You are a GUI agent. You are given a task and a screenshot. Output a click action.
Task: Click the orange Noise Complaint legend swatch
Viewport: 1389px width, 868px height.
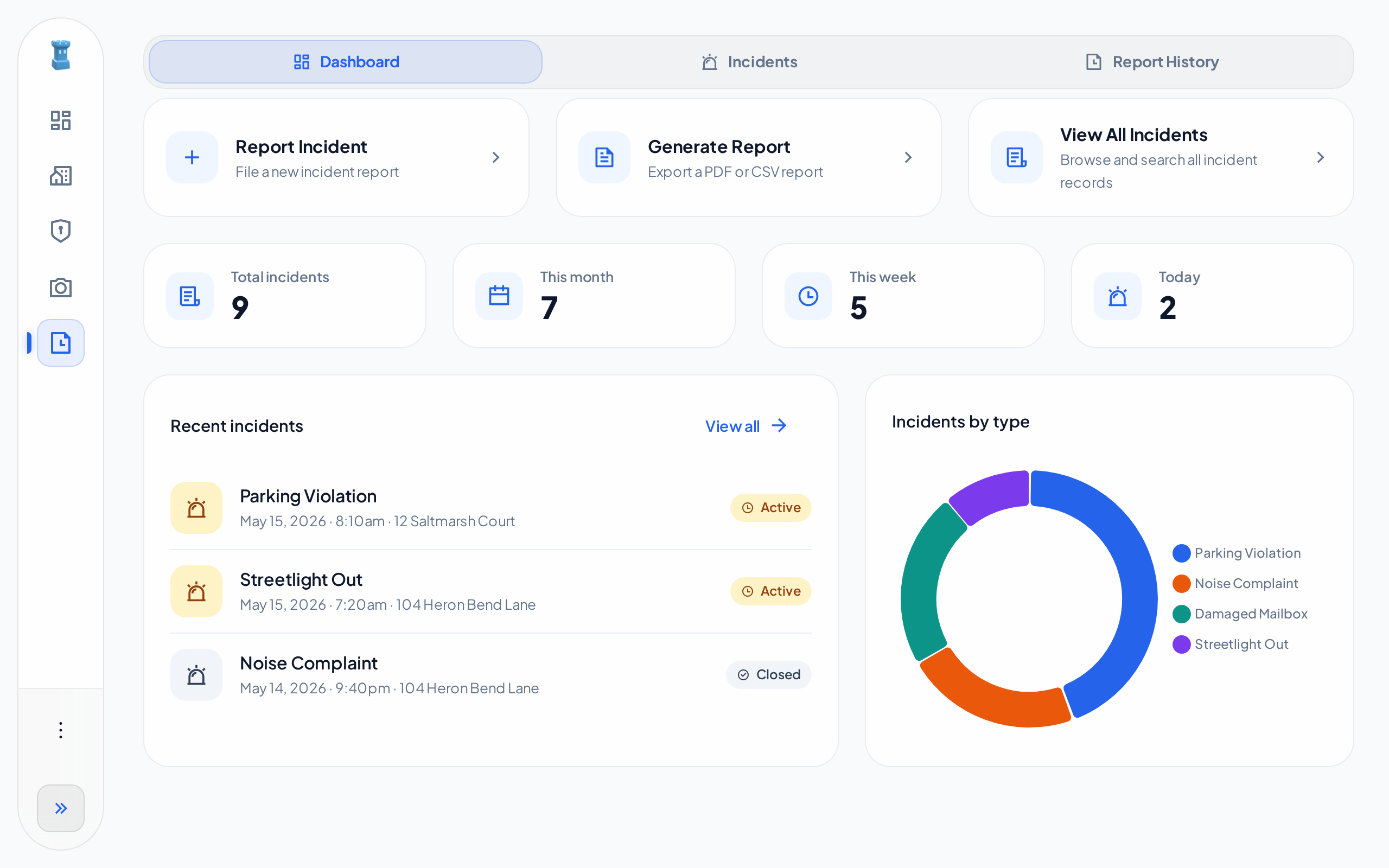(1181, 584)
